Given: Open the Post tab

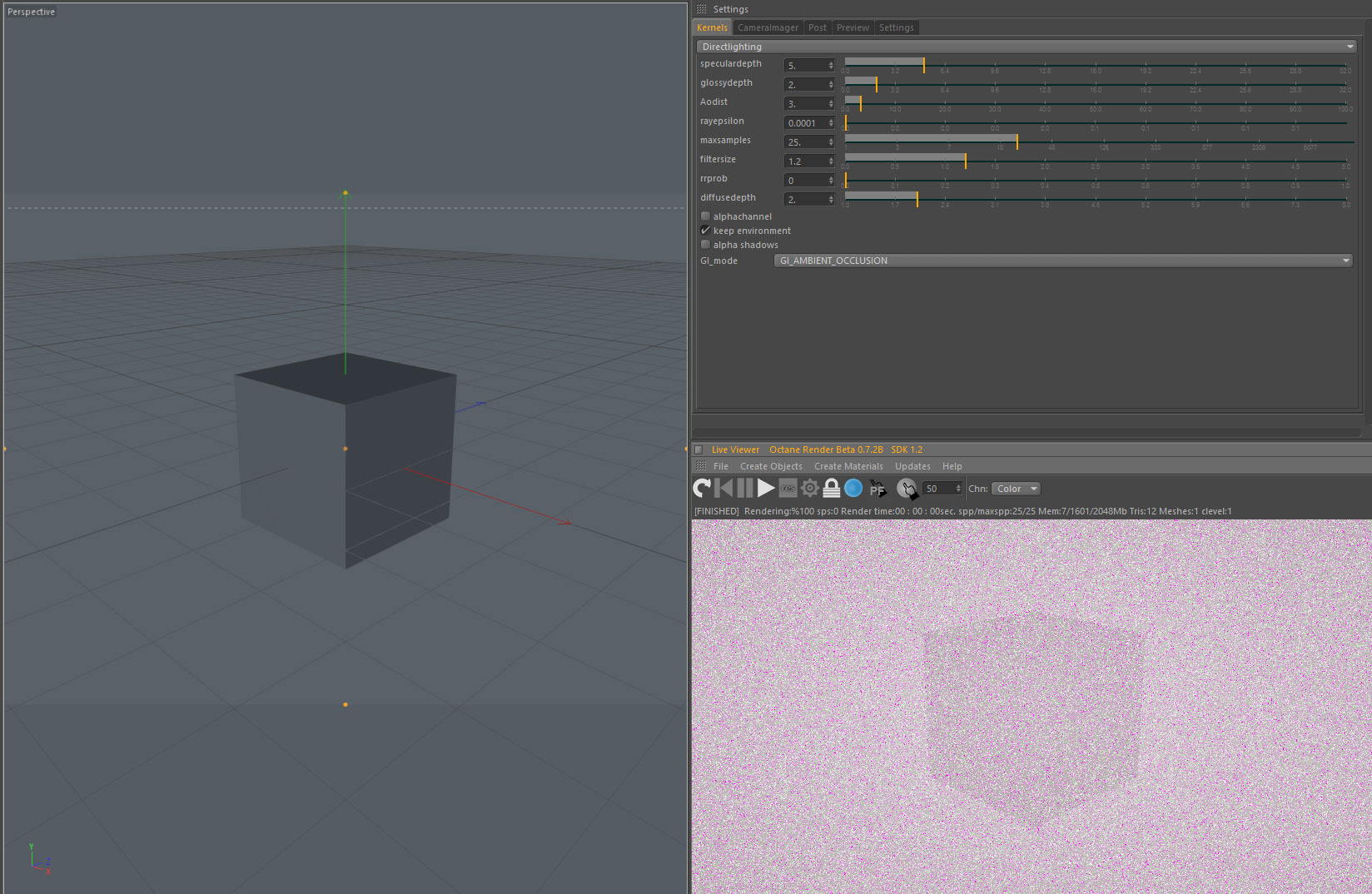Looking at the screenshot, I should (818, 27).
